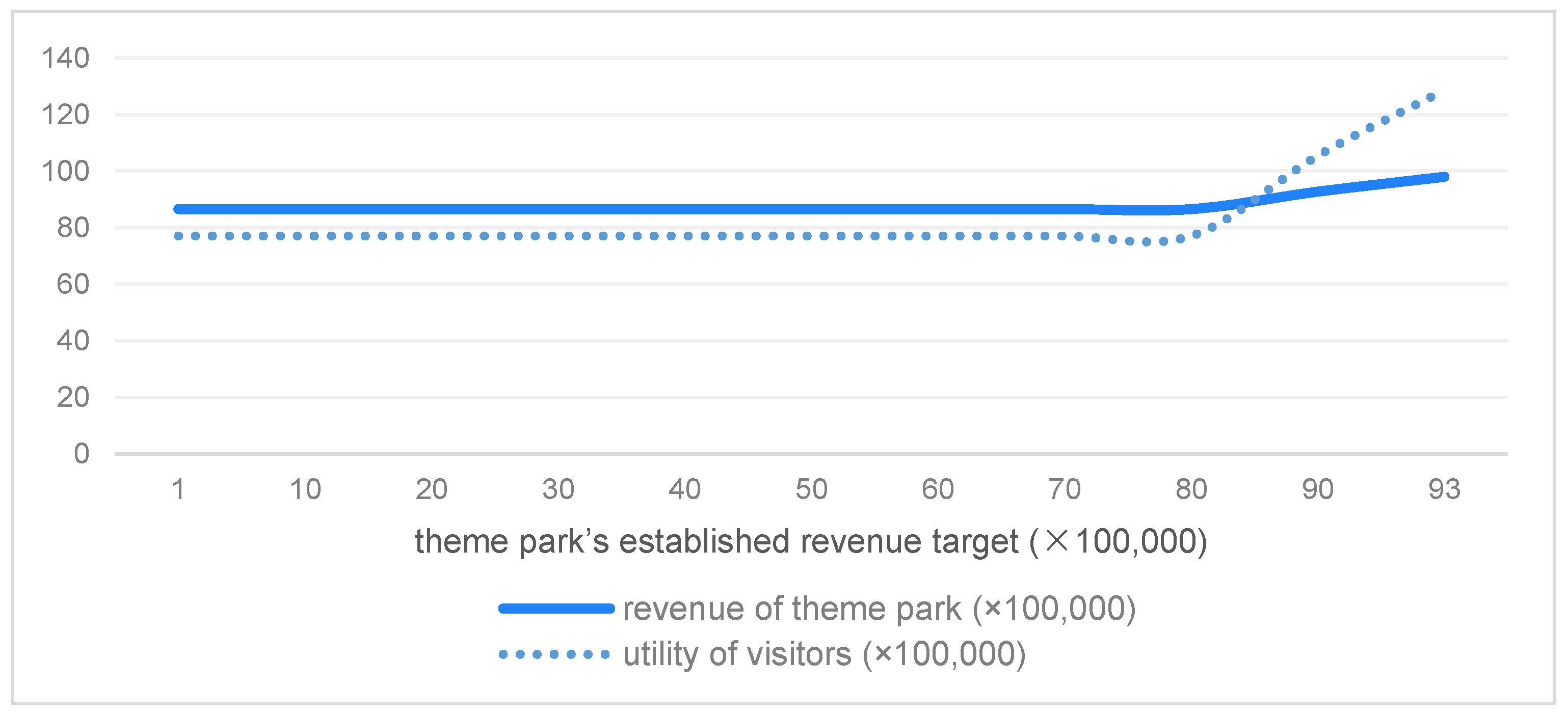The image size is (1568, 716).
Task: Click the dotted utility of visitors line
Action: (608, 236)
